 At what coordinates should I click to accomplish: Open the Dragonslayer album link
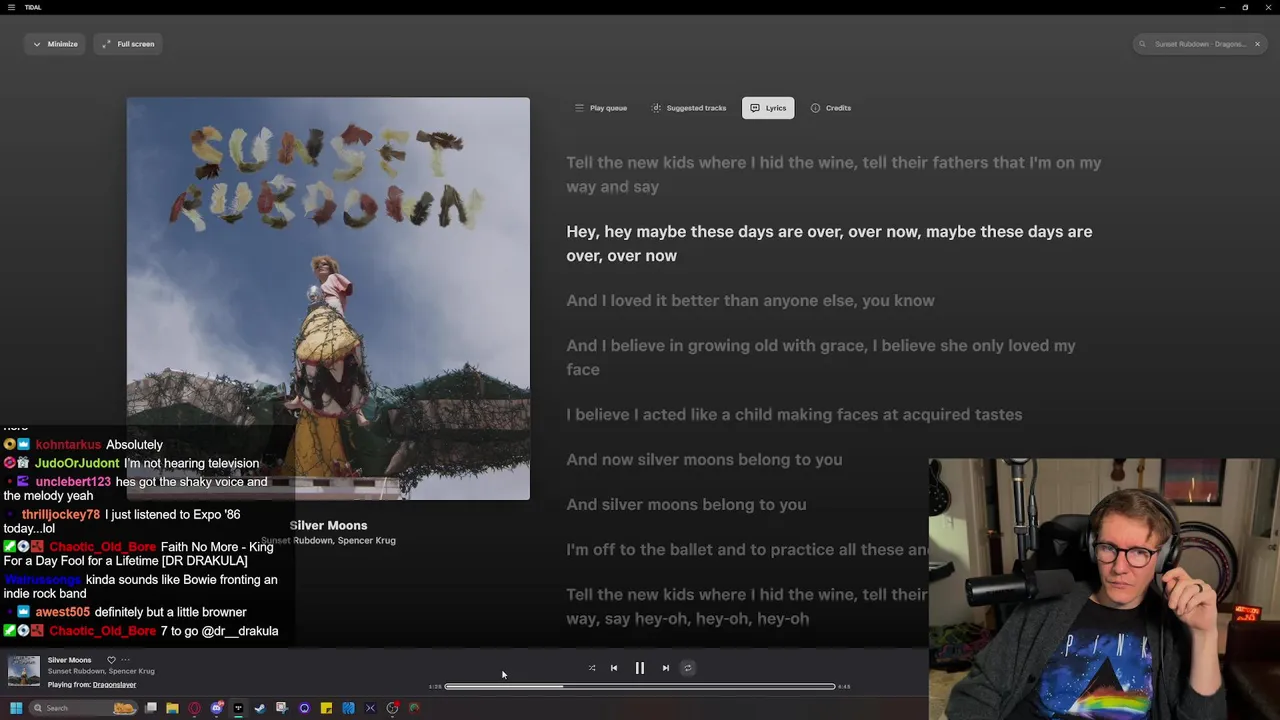tap(114, 685)
